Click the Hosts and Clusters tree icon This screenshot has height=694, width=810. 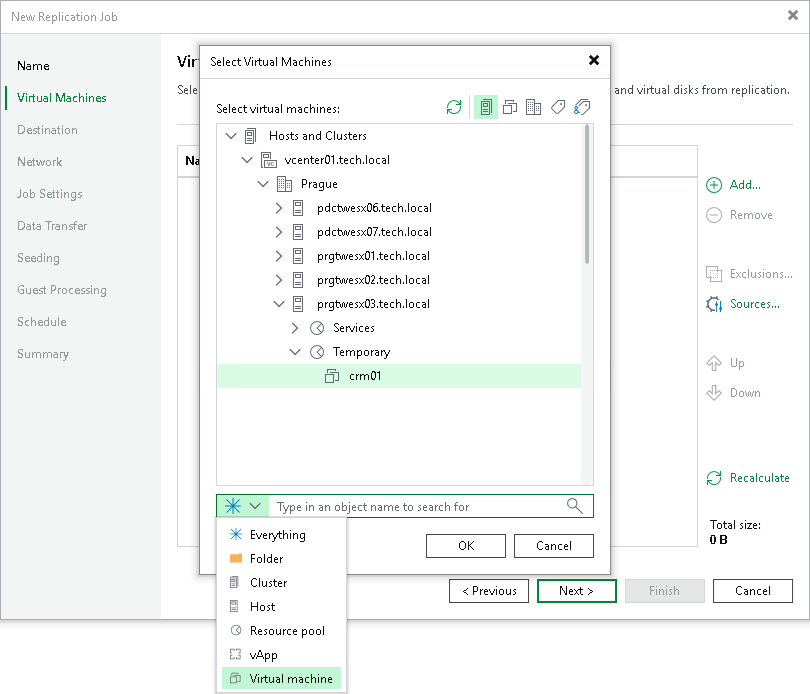pos(251,136)
